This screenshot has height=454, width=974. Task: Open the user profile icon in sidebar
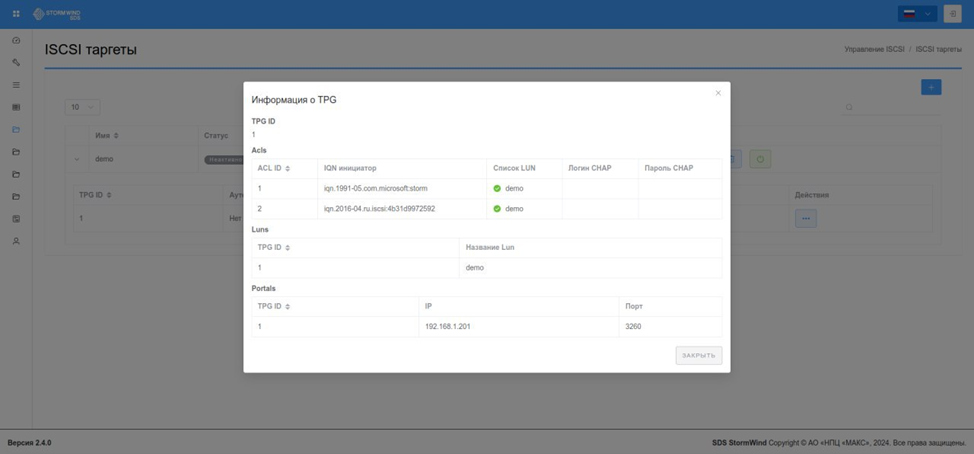[16, 241]
